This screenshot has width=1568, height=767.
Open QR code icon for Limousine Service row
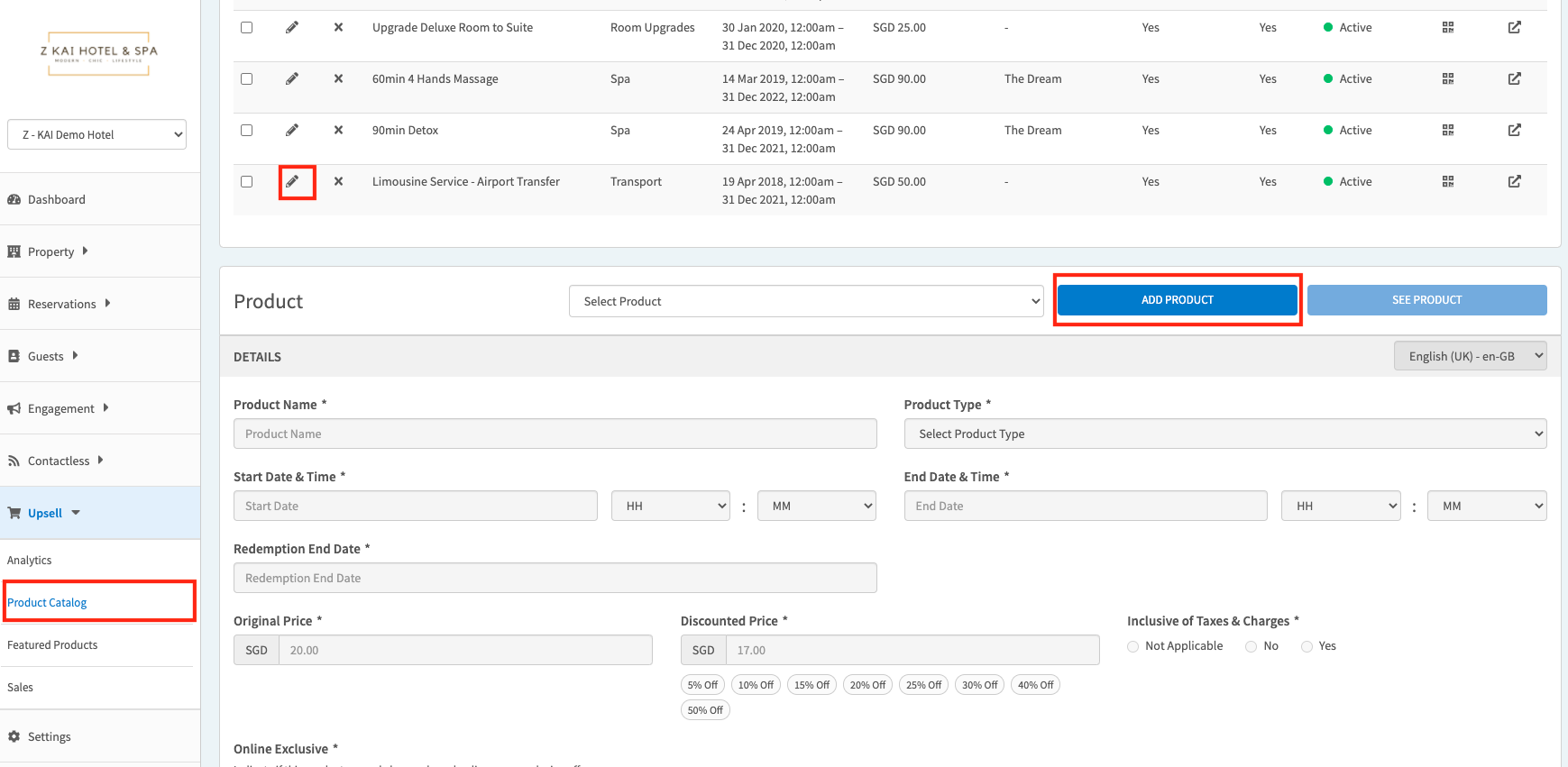1447,182
